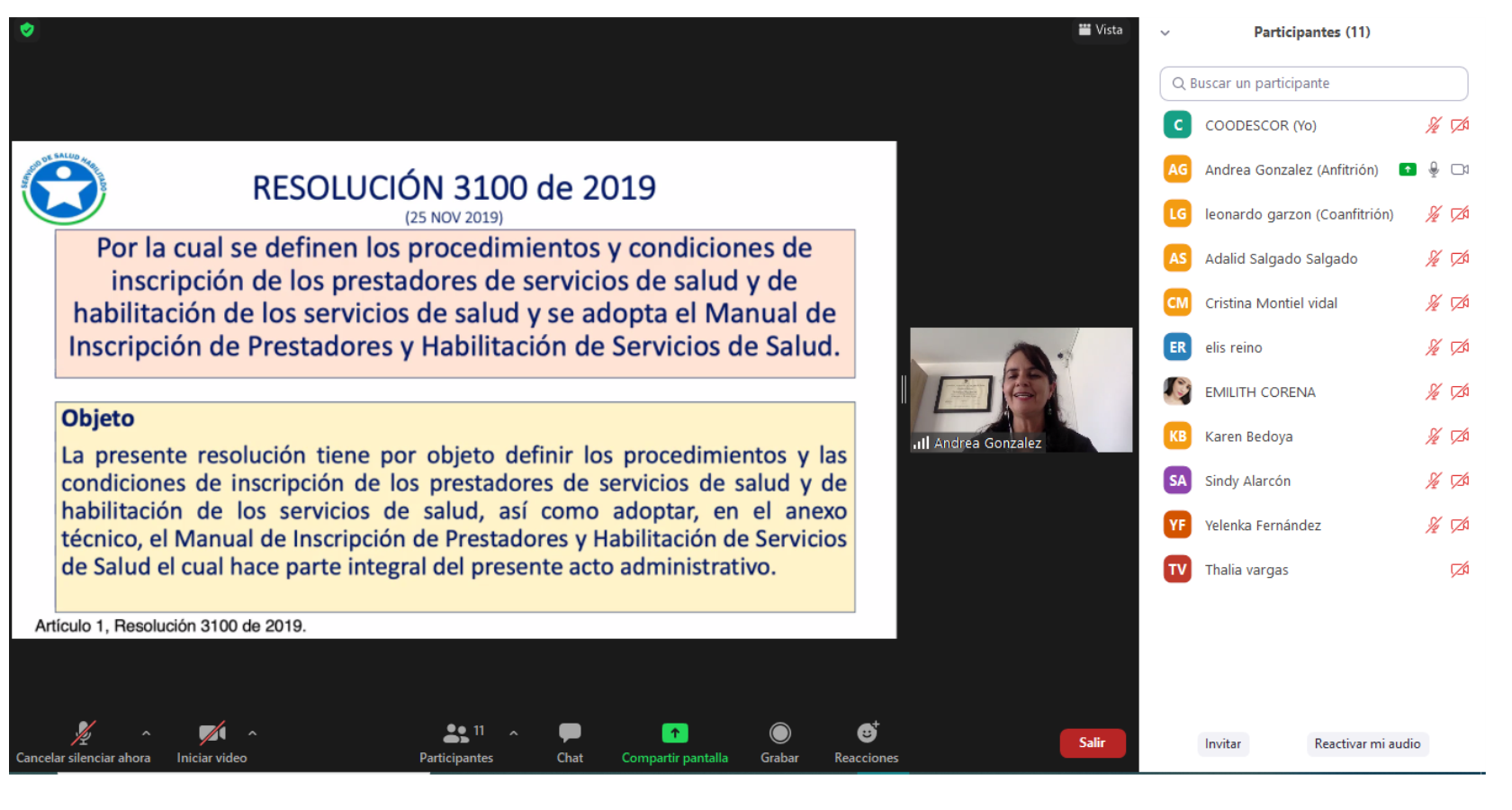This screenshot has width=1512, height=810.
Task: Expand the video options arrow beside camera
Action: 253,733
